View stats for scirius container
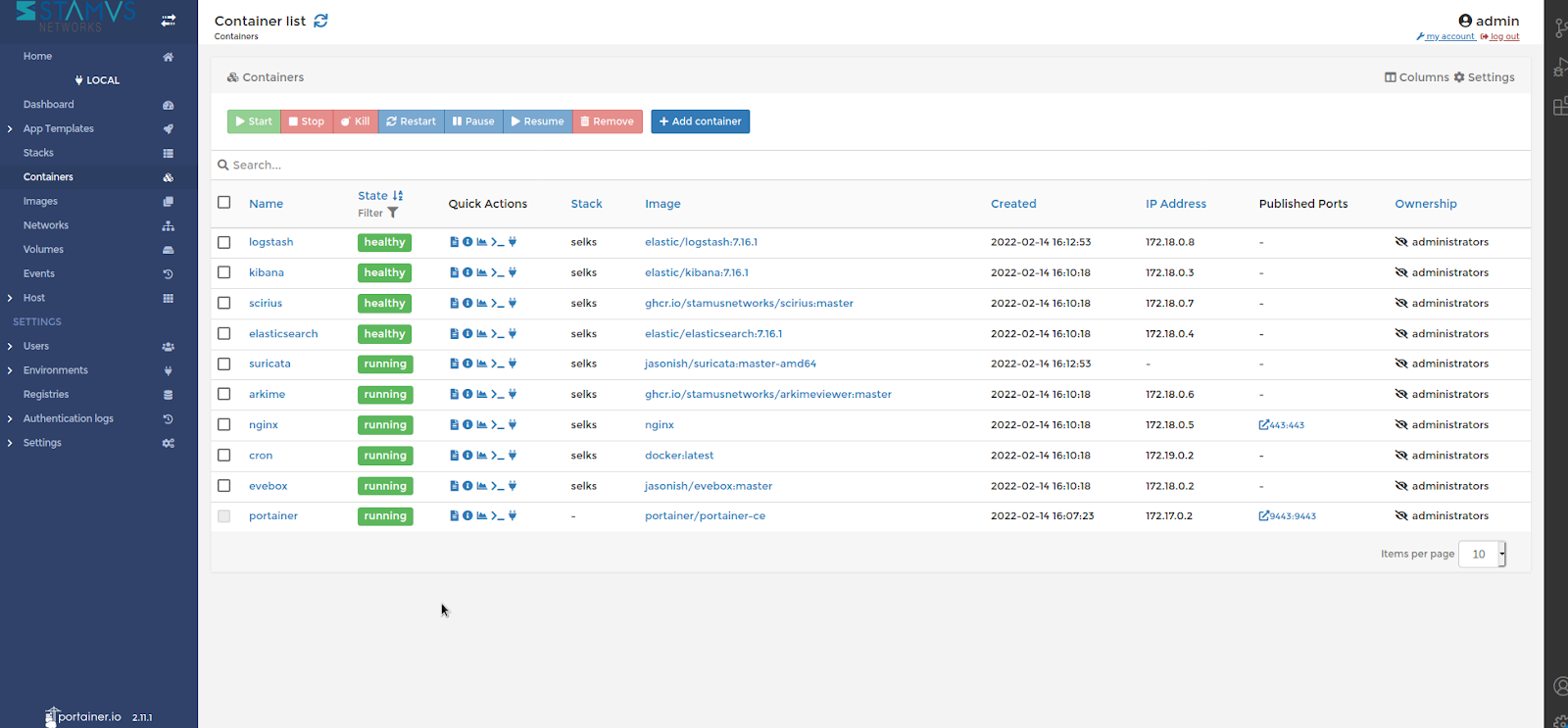The image size is (1568, 728). [x=482, y=303]
